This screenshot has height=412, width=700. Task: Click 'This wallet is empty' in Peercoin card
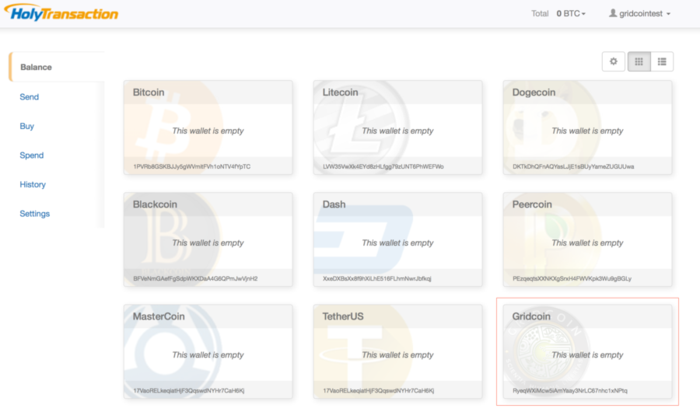tap(588, 243)
